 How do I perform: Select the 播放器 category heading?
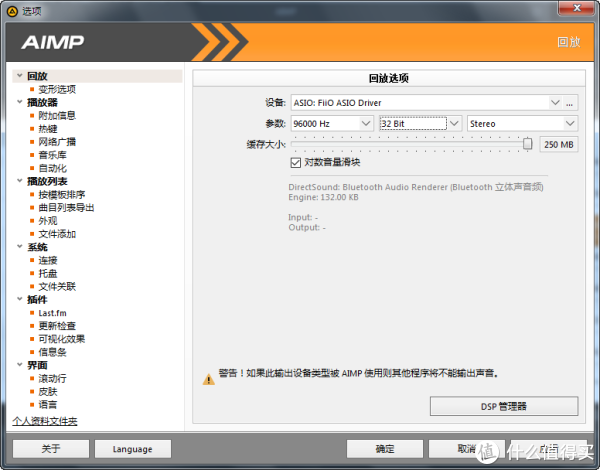[42, 102]
